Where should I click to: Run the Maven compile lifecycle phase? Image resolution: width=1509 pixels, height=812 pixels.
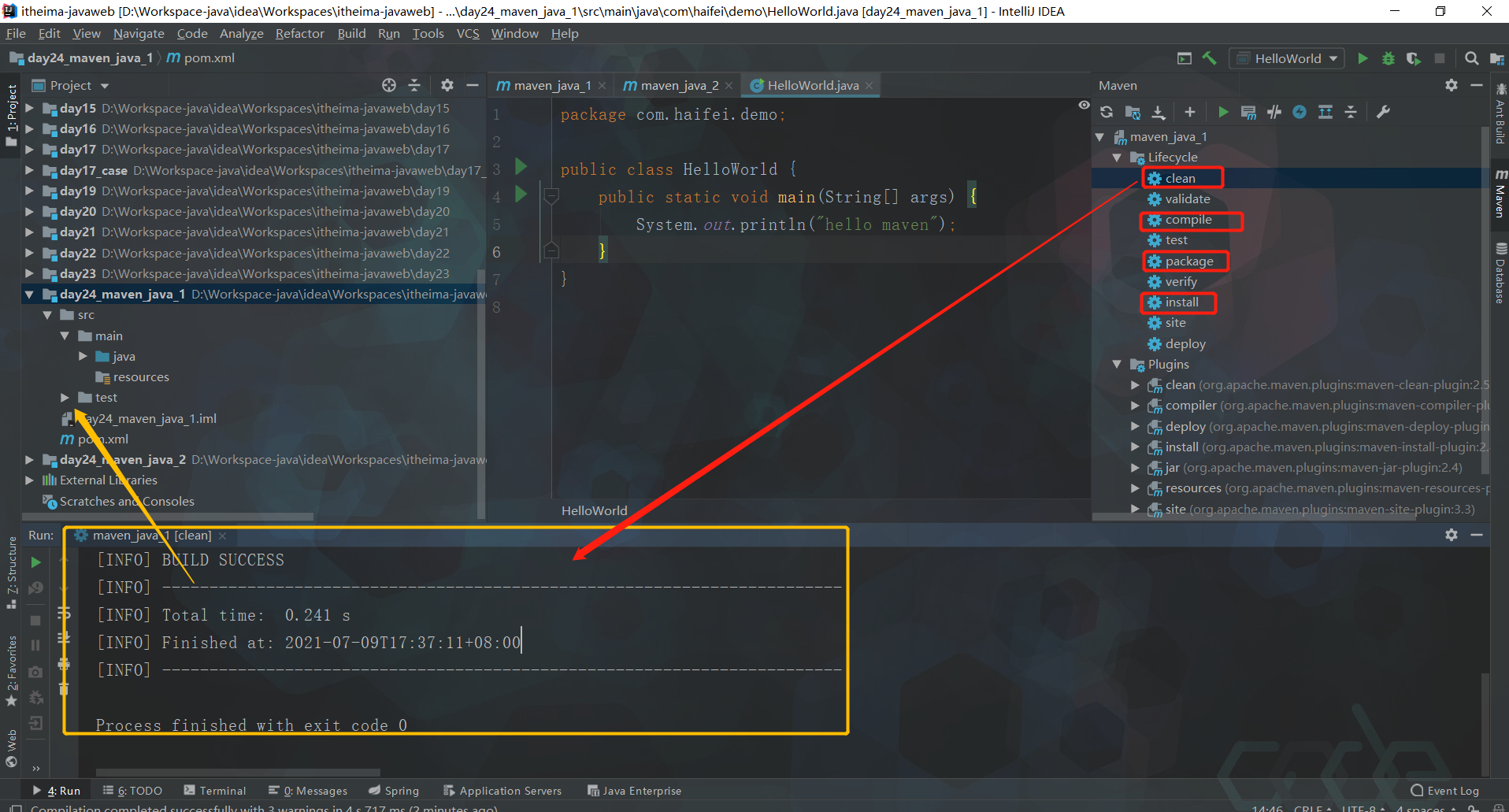coord(1188,220)
